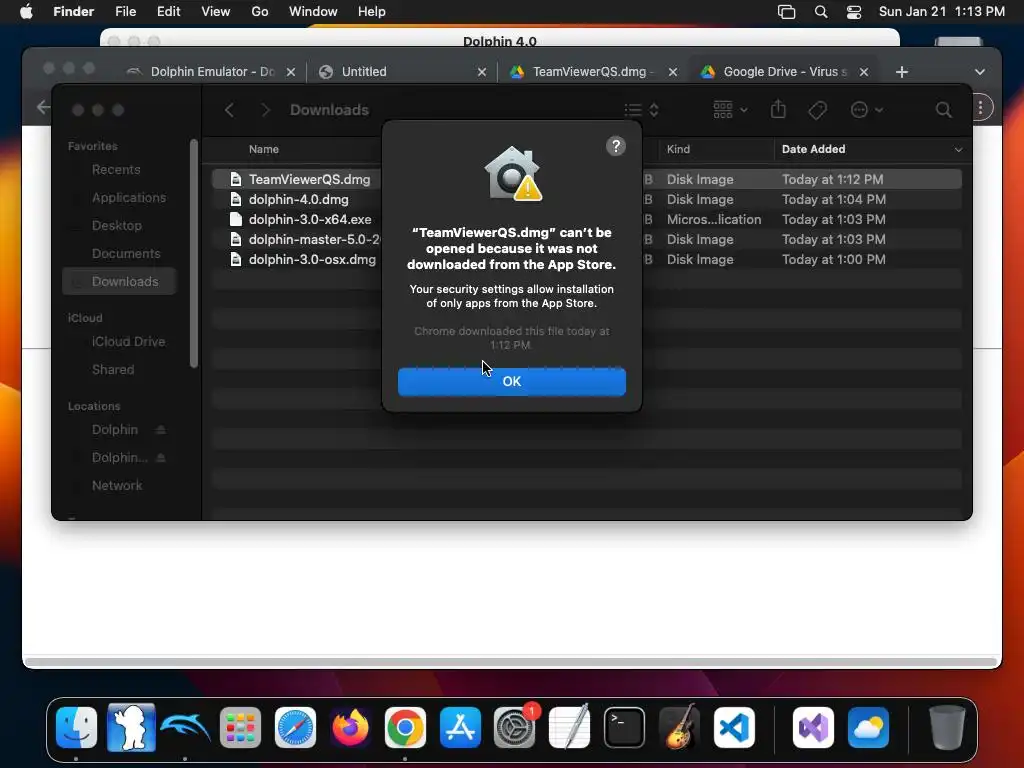This screenshot has width=1024, height=768.
Task: Select the TeamViewerQS.dmg file row
Action: (586, 179)
